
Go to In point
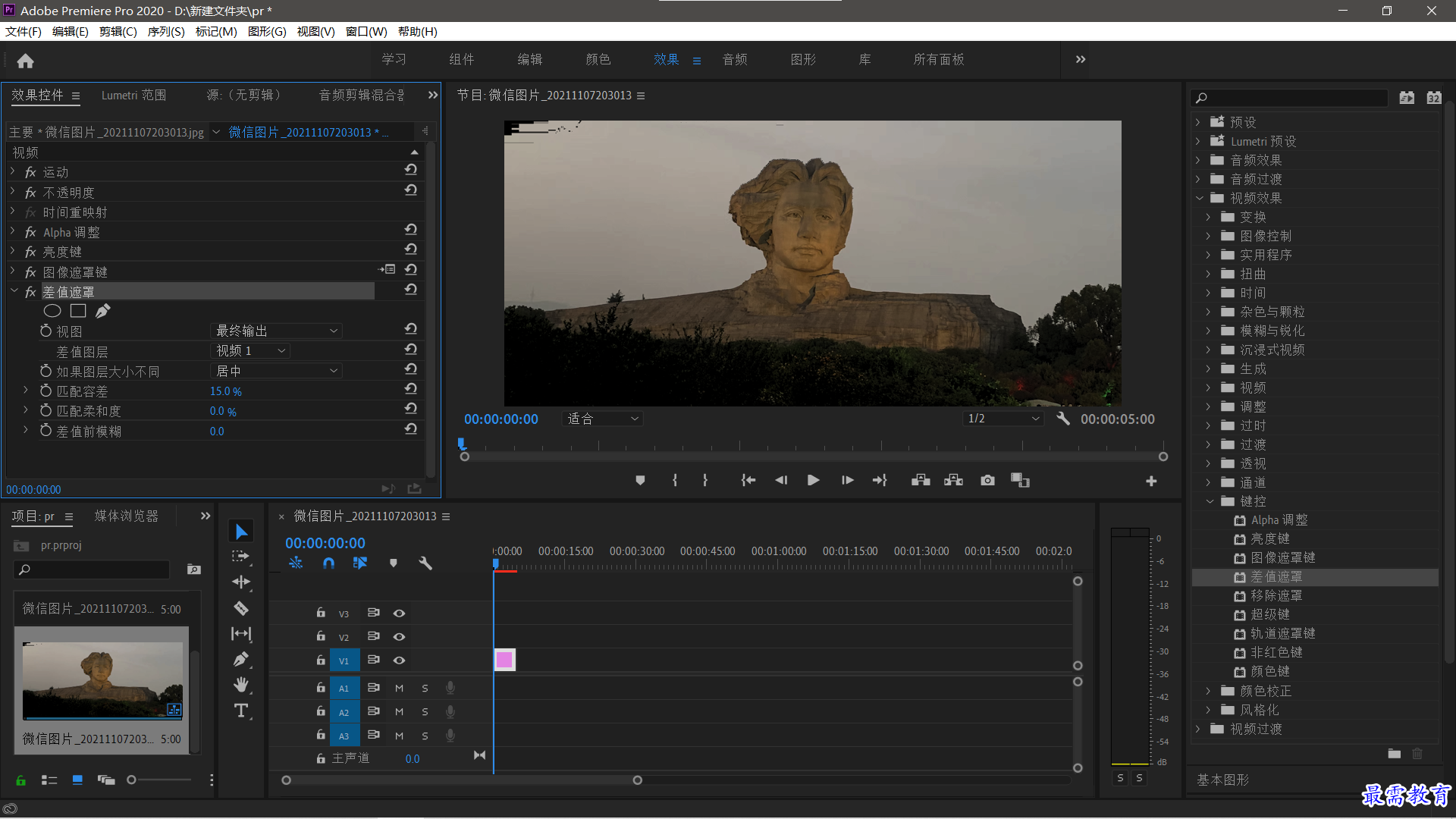(748, 480)
